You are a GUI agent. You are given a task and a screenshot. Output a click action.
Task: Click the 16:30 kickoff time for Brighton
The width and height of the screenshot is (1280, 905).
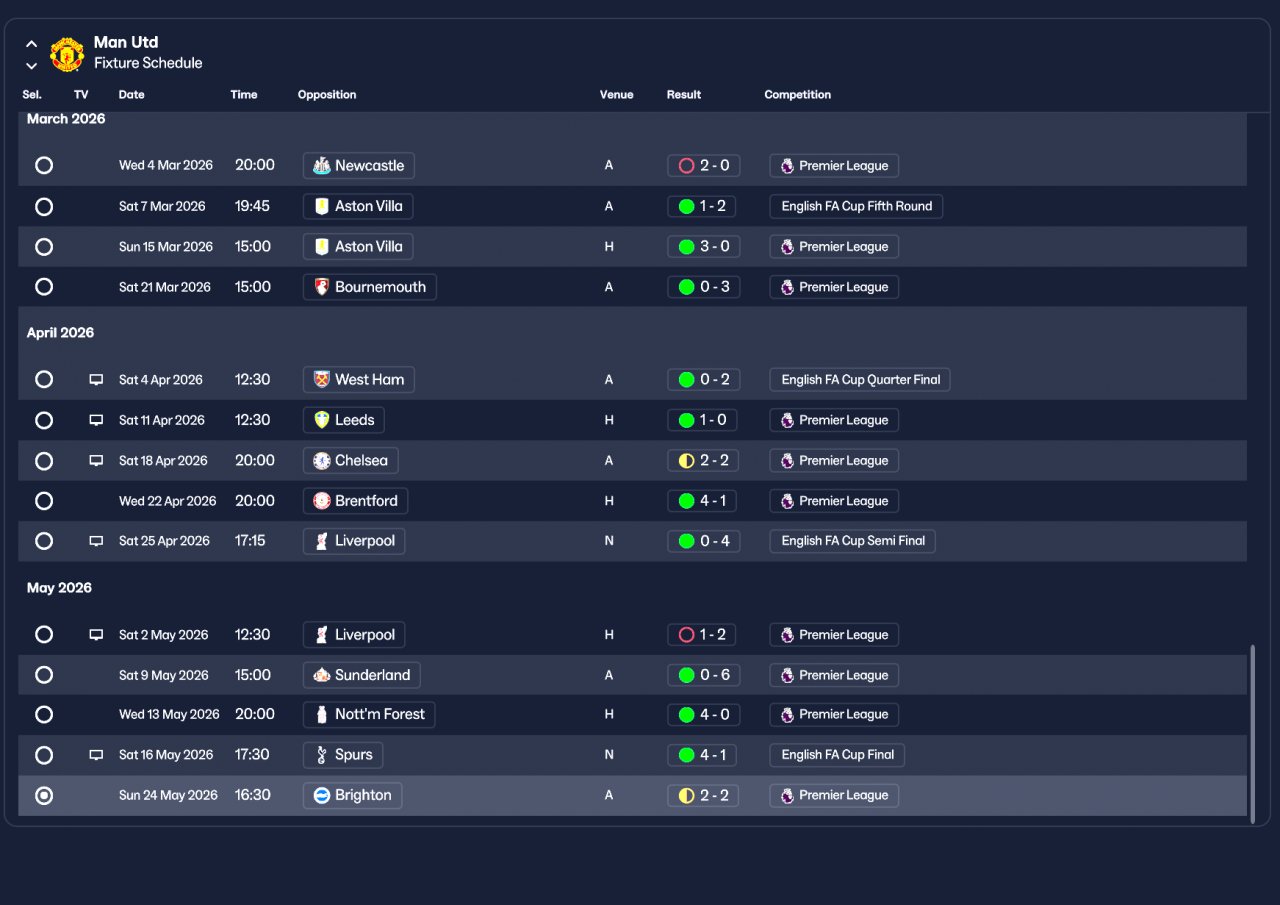(x=253, y=796)
